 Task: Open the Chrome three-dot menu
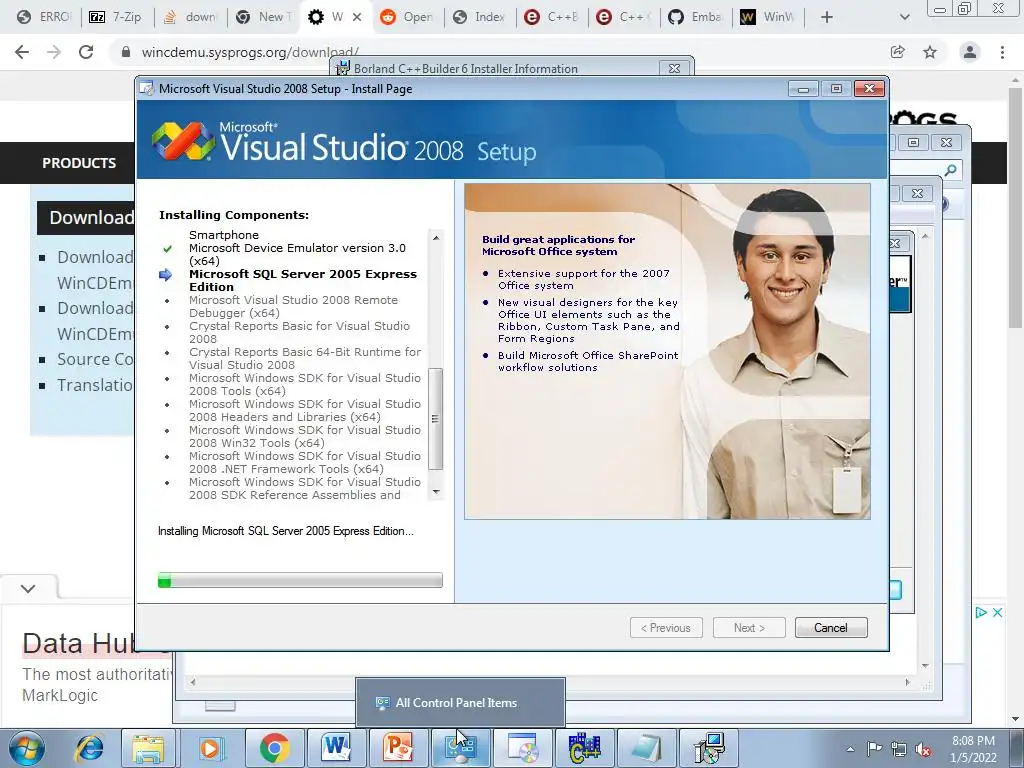[x=1002, y=52]
